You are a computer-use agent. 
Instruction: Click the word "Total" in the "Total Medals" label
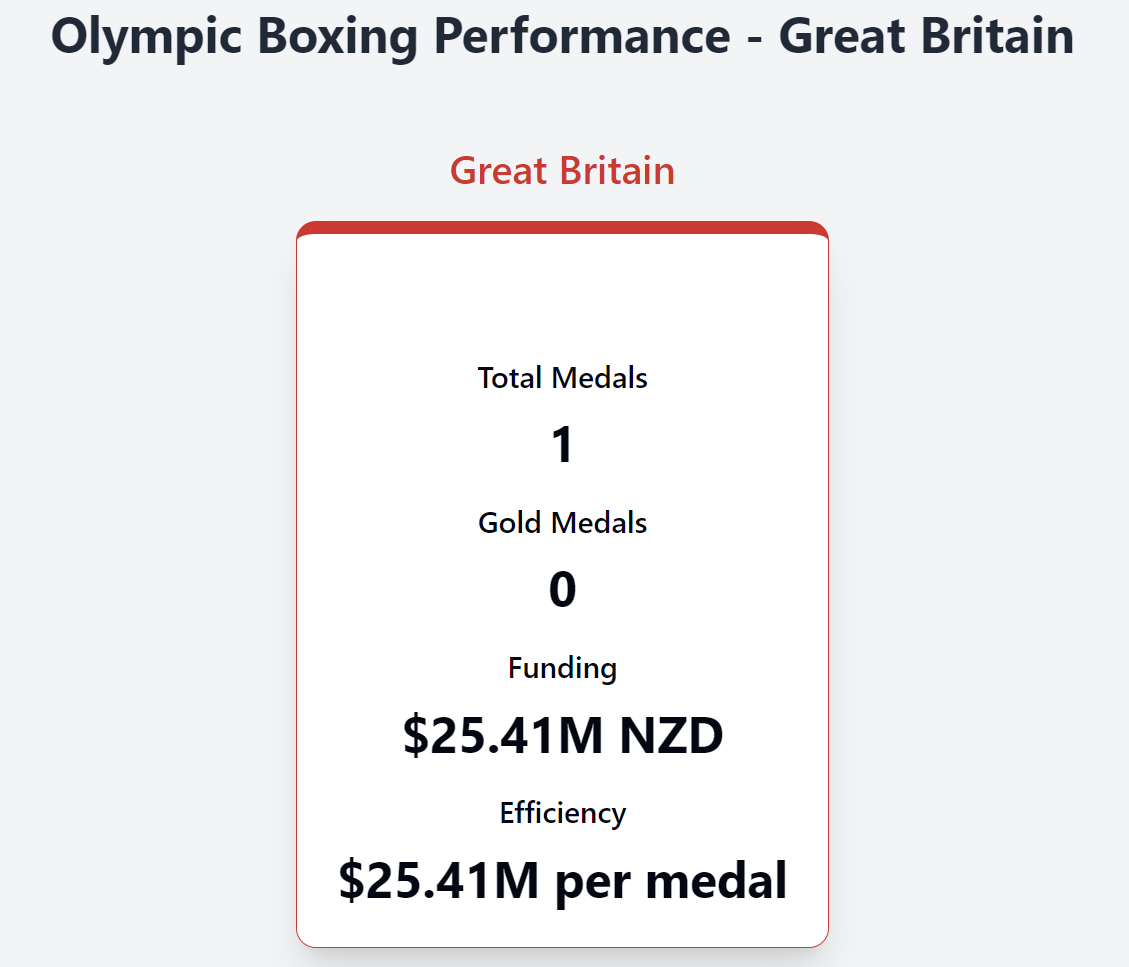(x=510, y=378)
